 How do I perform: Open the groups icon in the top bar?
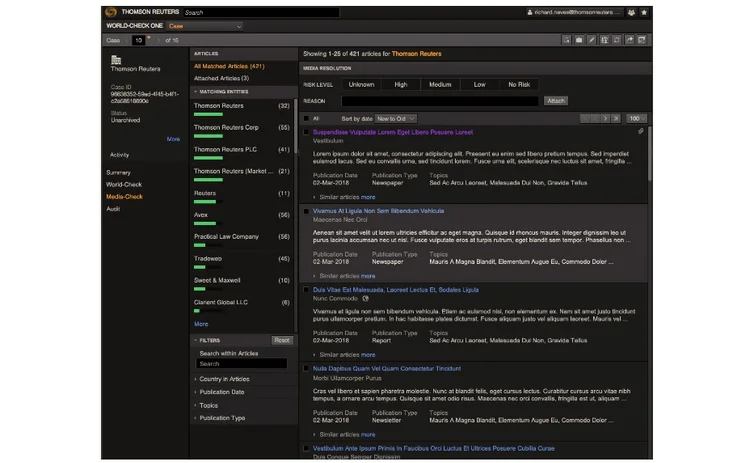tap(631, 12)
